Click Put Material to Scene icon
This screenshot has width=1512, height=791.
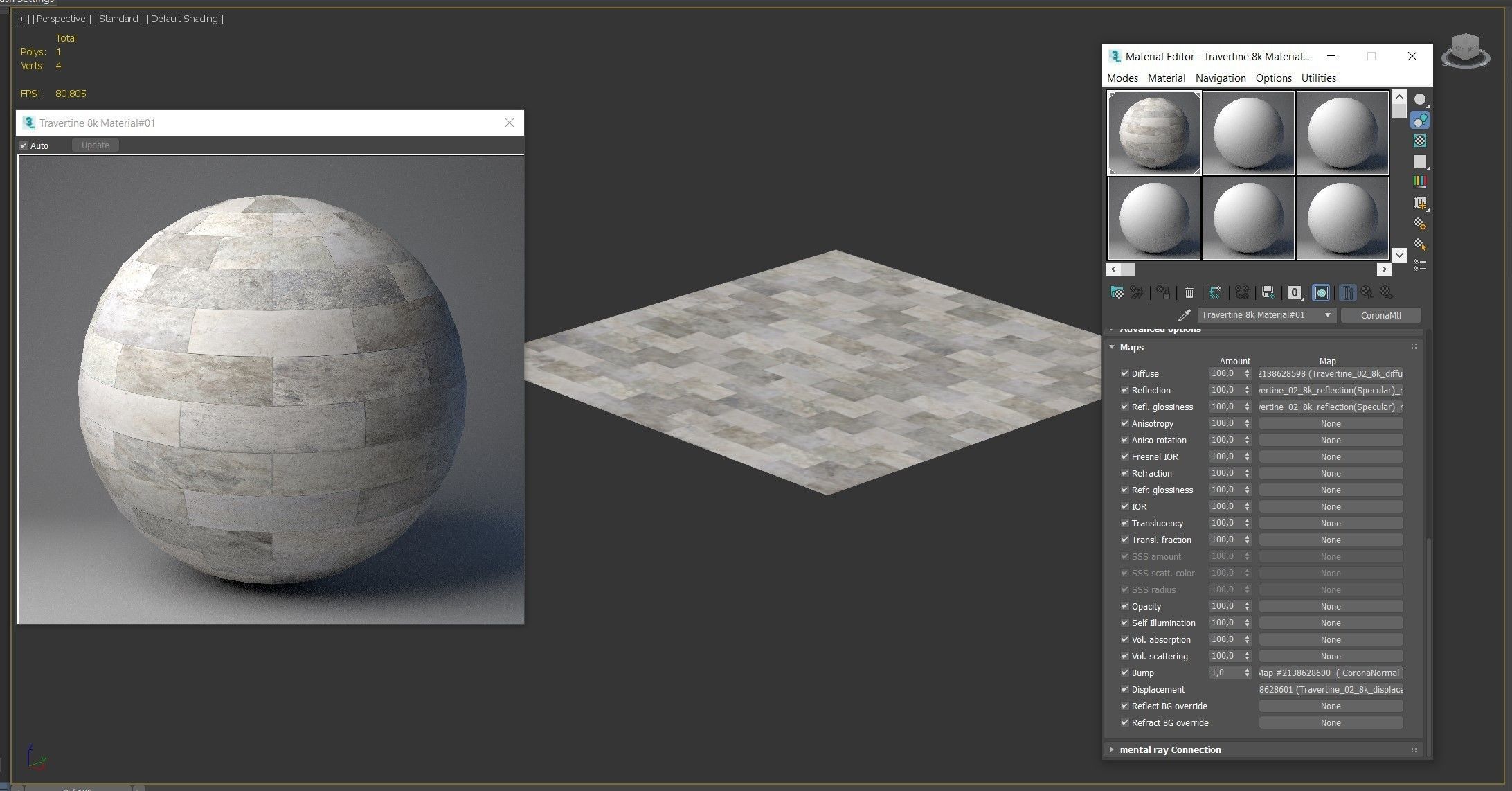coord(1137,292)
